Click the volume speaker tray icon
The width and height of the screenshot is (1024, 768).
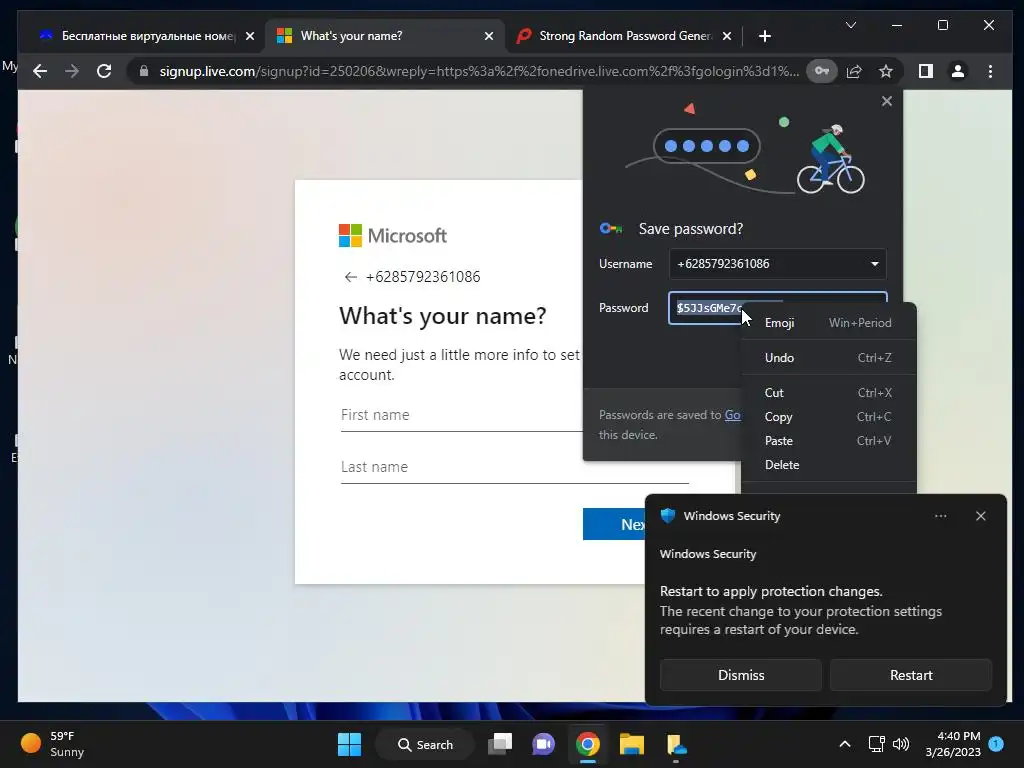[901, 744]
